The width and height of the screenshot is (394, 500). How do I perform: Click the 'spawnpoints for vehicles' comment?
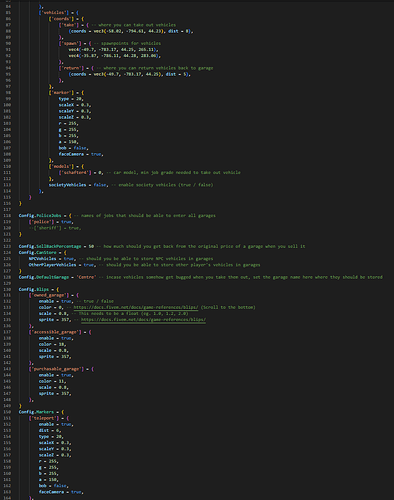click(x=128, y=44)
